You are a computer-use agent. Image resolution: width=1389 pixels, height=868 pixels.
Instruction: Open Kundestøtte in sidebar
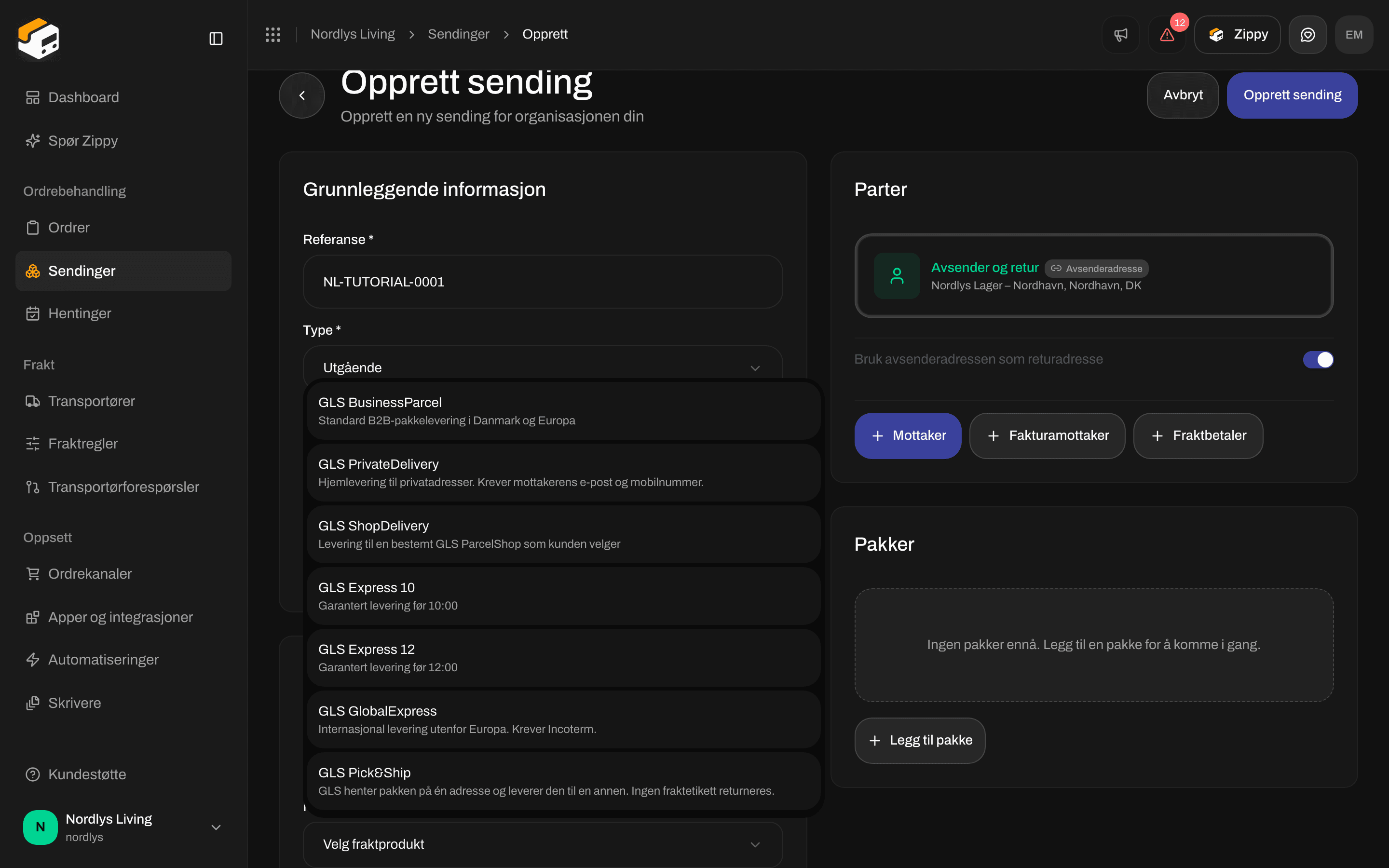pos(123,774)
